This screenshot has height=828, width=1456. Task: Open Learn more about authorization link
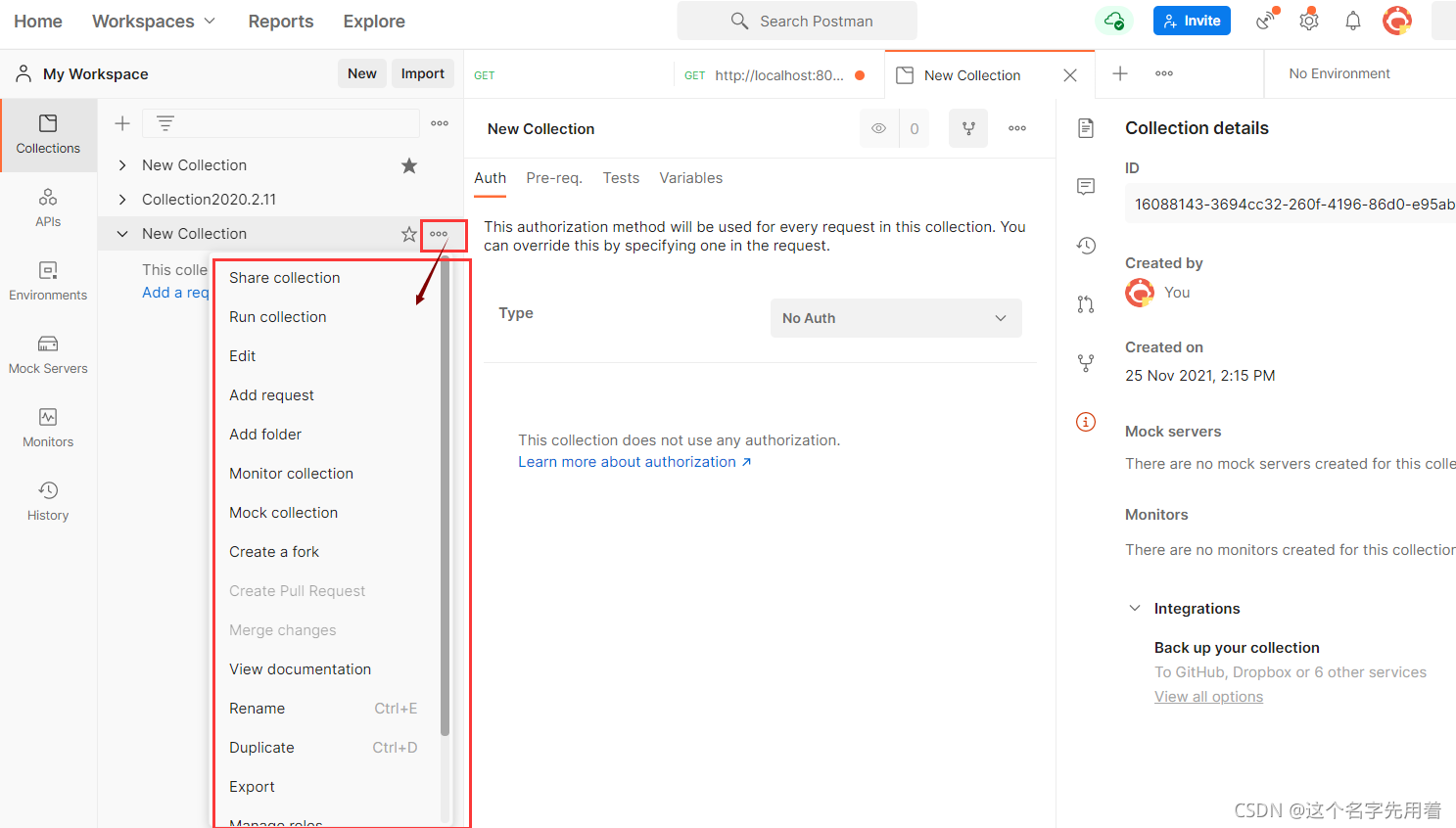(634, 462)
